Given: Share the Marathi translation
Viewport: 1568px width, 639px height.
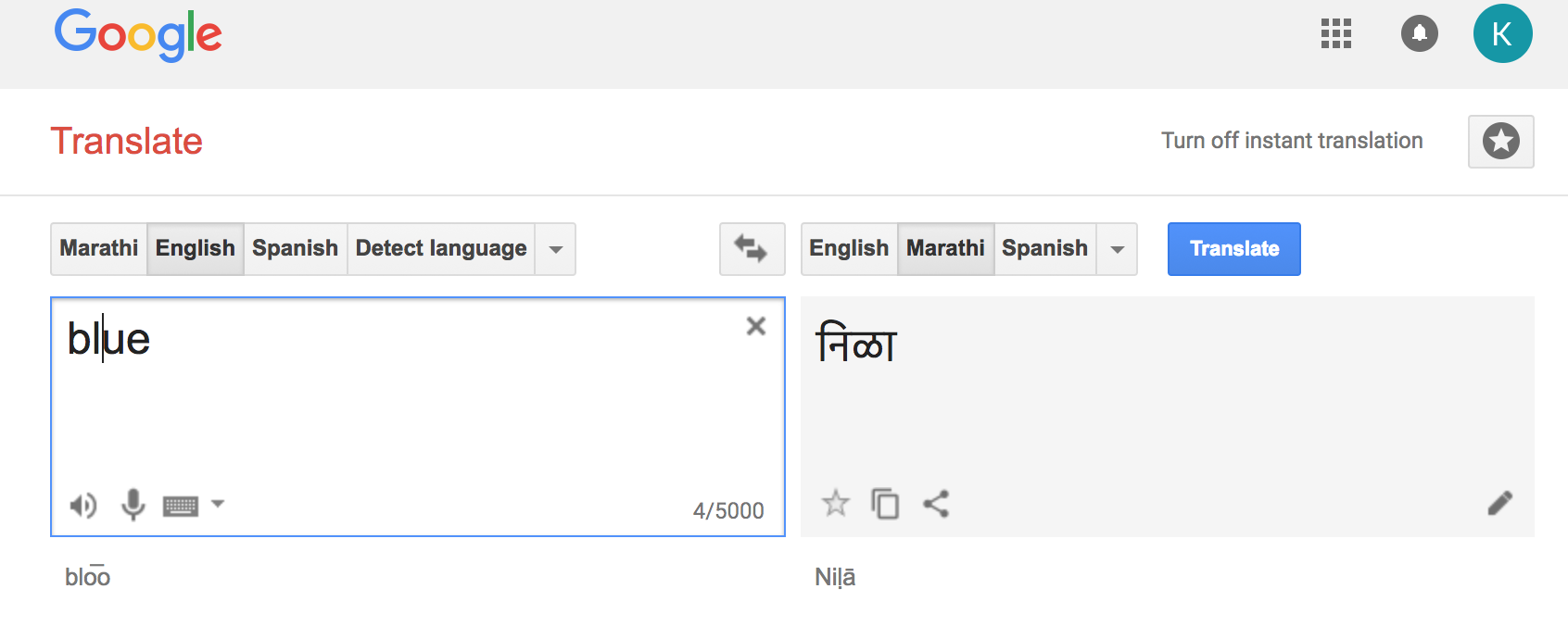Looking at the screenshot, I should (x=936, y=504).
